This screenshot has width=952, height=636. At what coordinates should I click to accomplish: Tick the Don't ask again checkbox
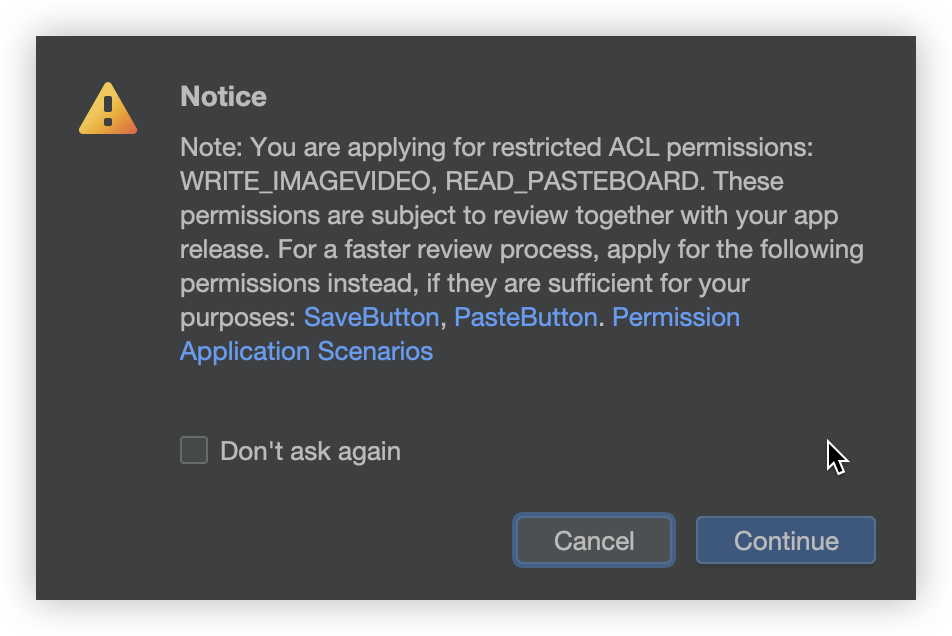tap(194, 451)
